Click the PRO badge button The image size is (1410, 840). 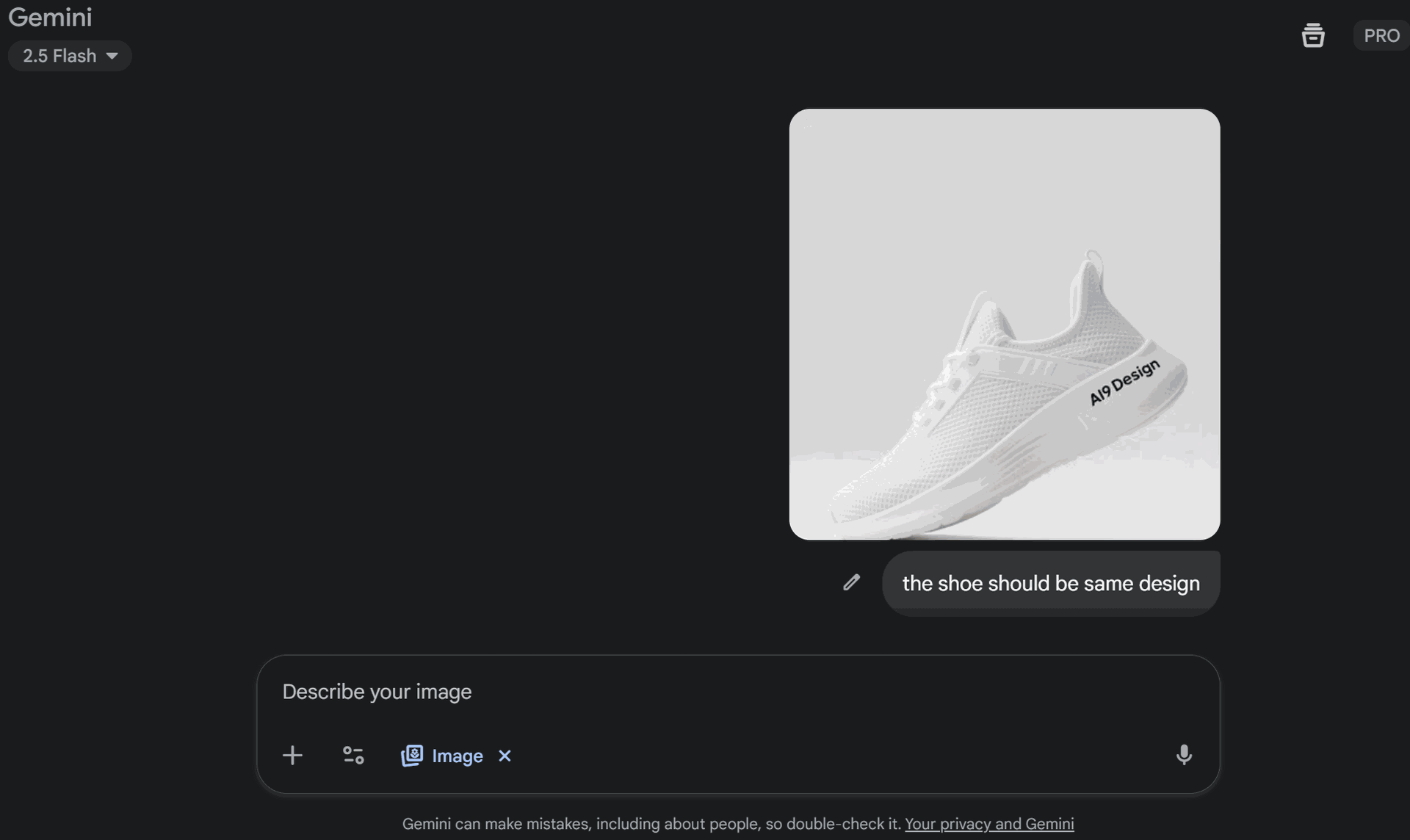(x=1381, y=35)
